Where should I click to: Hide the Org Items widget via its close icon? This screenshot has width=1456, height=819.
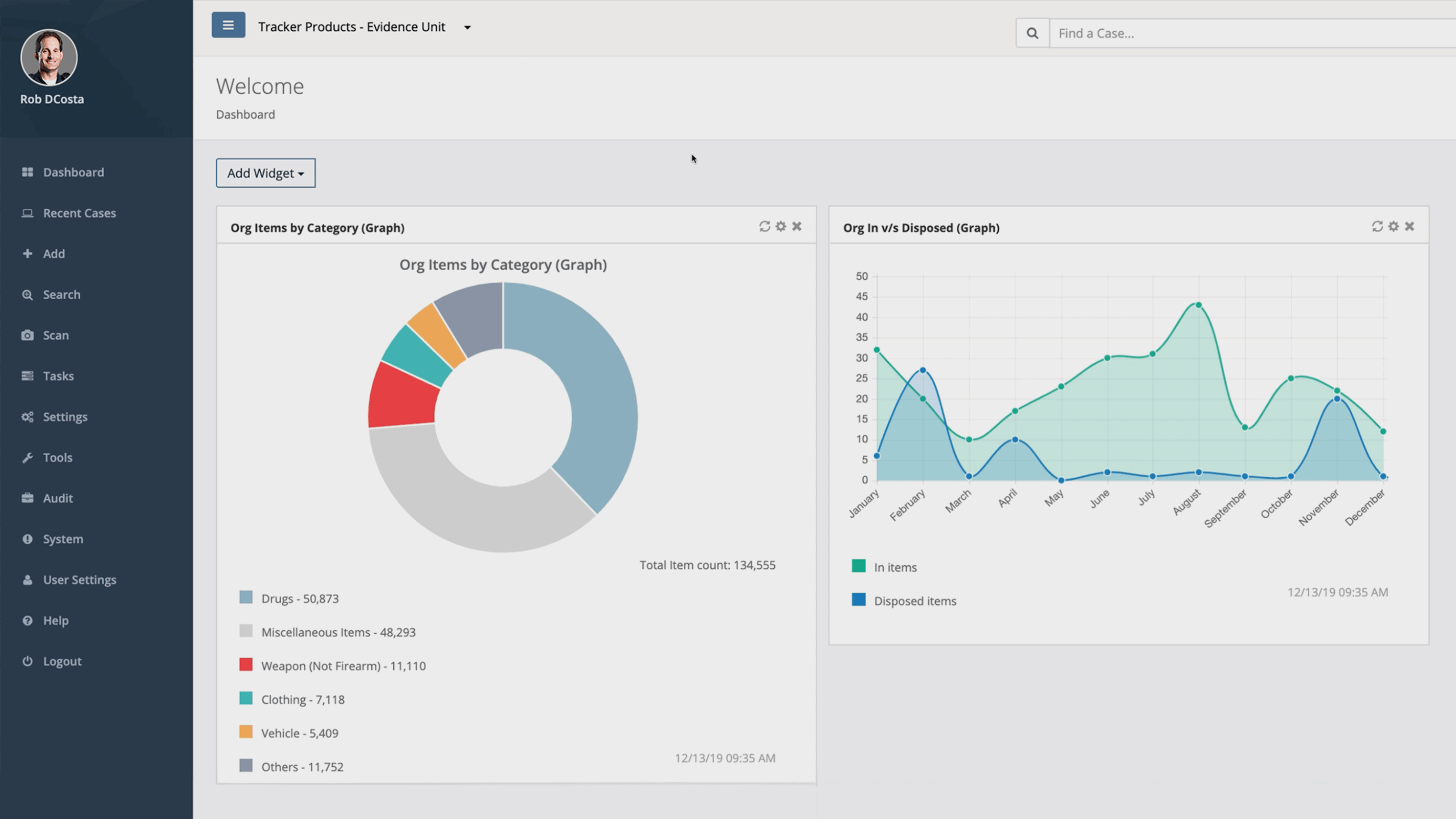tap(797, 226)
